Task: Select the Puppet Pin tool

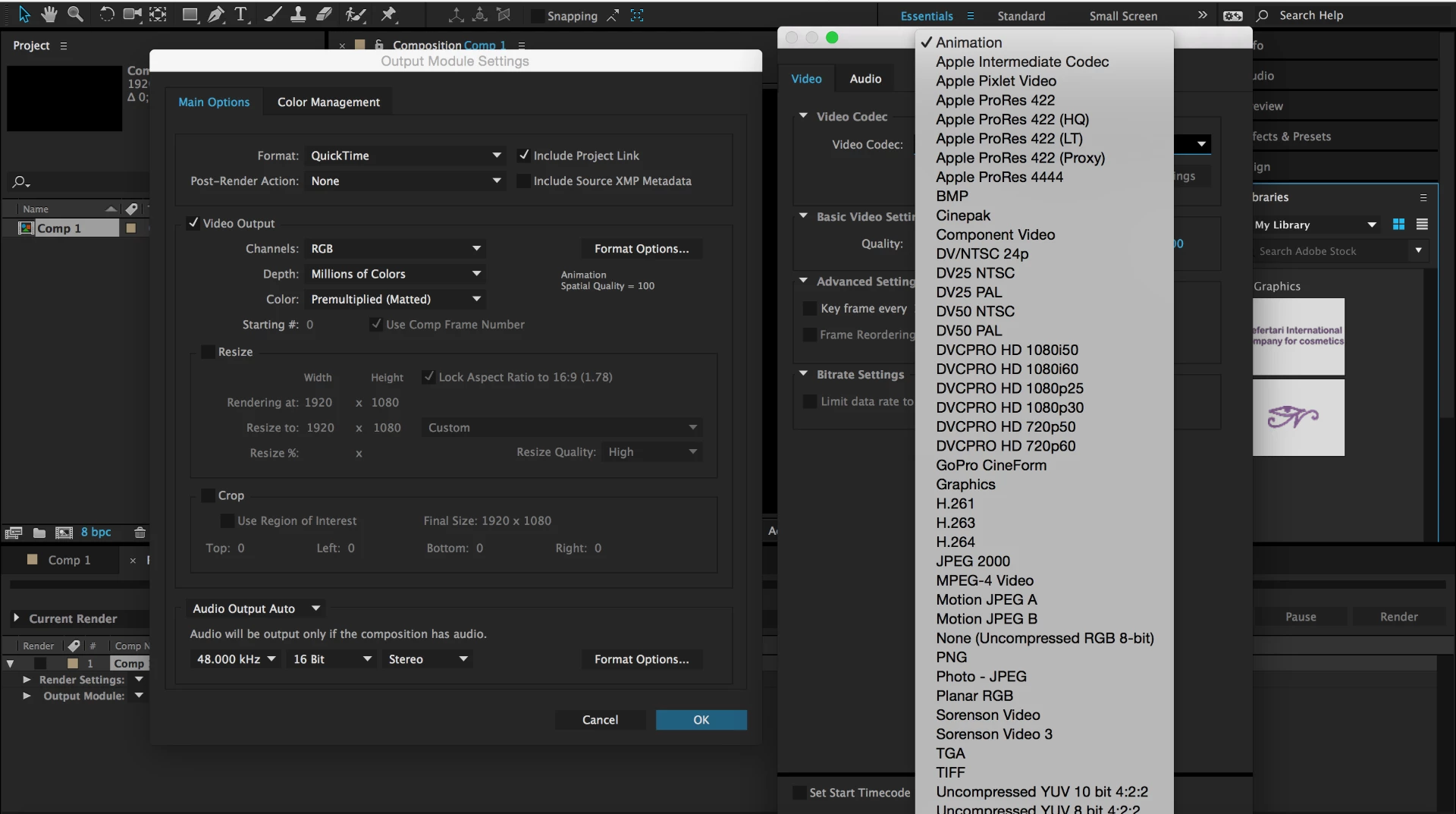Action: pyautogui.click(x=388, y=14)
